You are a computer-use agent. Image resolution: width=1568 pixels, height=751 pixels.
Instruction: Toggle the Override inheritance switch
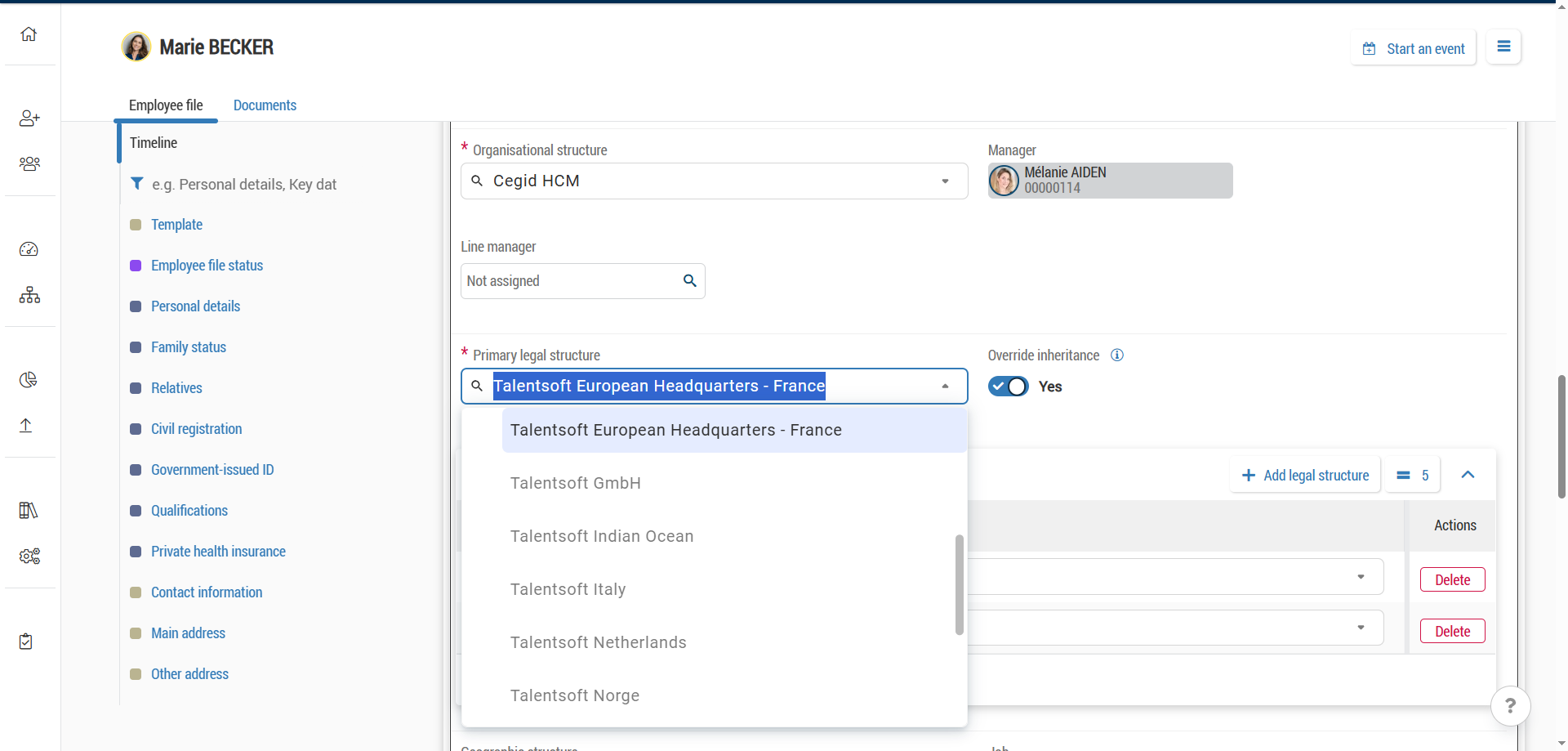1009,387
